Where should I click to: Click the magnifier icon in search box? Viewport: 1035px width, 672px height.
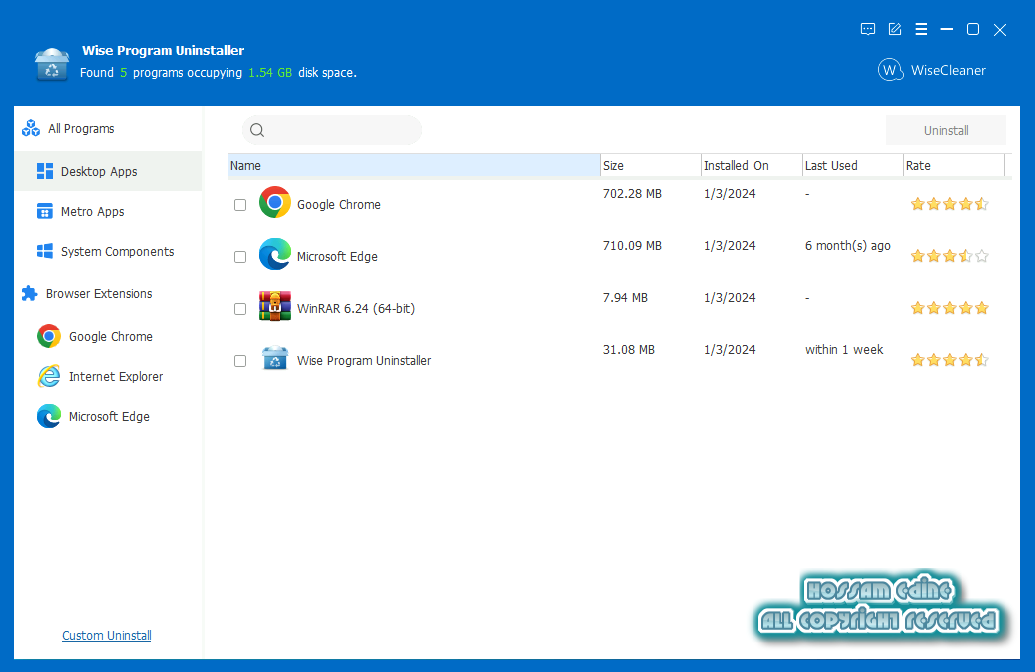[257, 130]
